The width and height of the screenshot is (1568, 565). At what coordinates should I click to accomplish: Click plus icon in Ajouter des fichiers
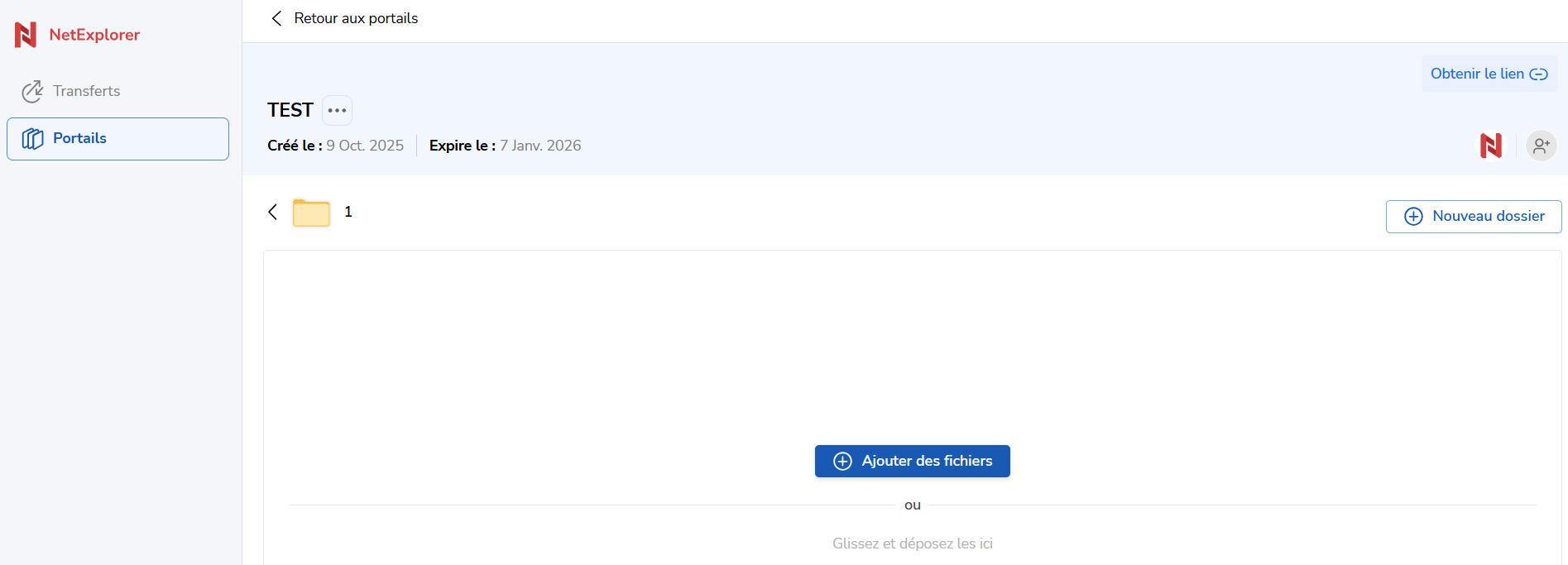[x=842, y=462]
